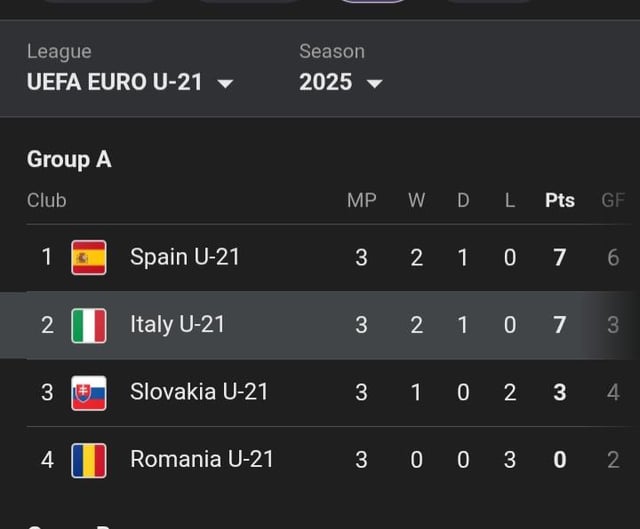The width and height of the screenshot is (640, 529).
Task: Select UEFA EURO U-21 league selector
Action: [x=115, y=83]
